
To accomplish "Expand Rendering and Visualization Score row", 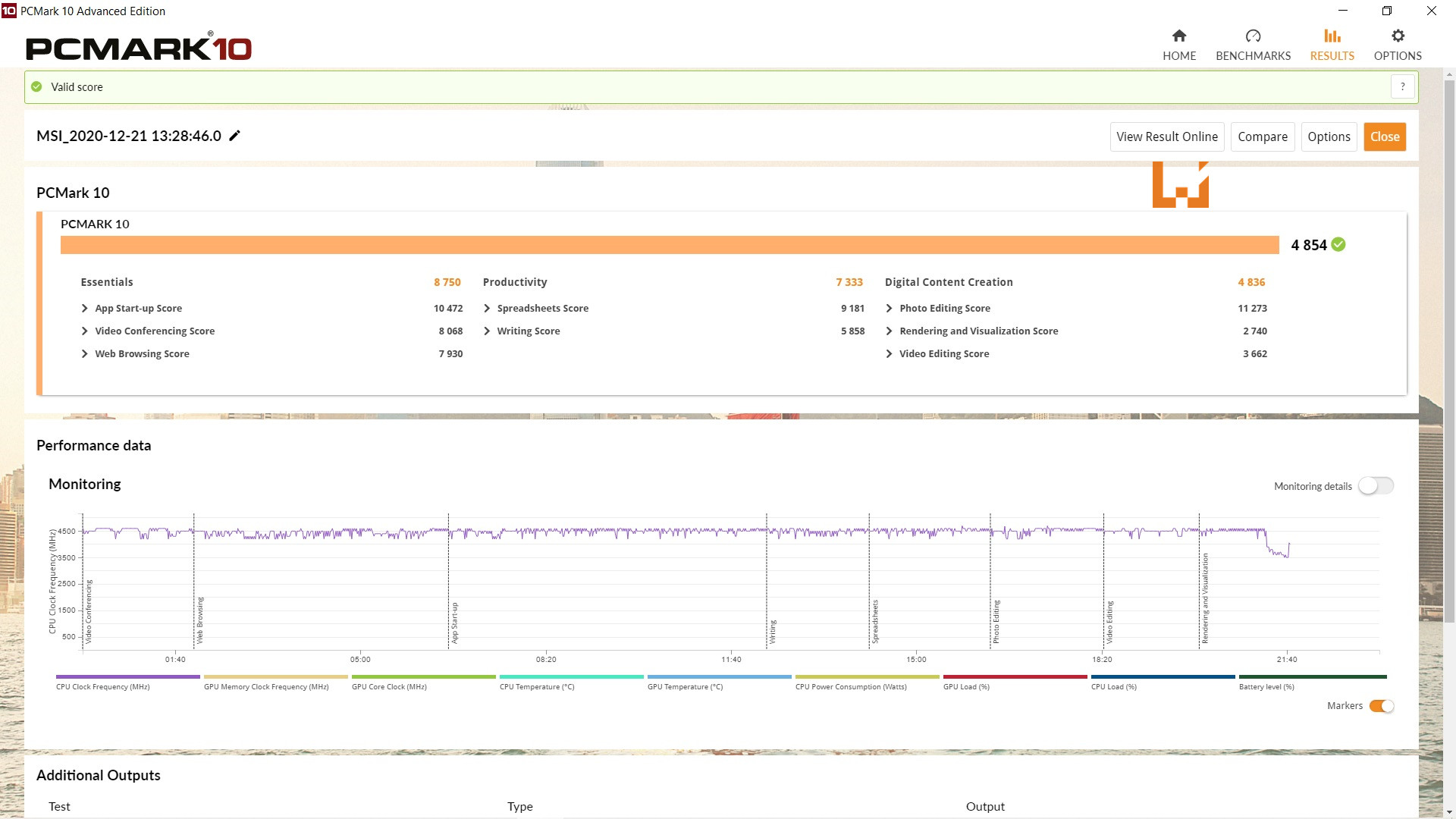I will [889, 331].
